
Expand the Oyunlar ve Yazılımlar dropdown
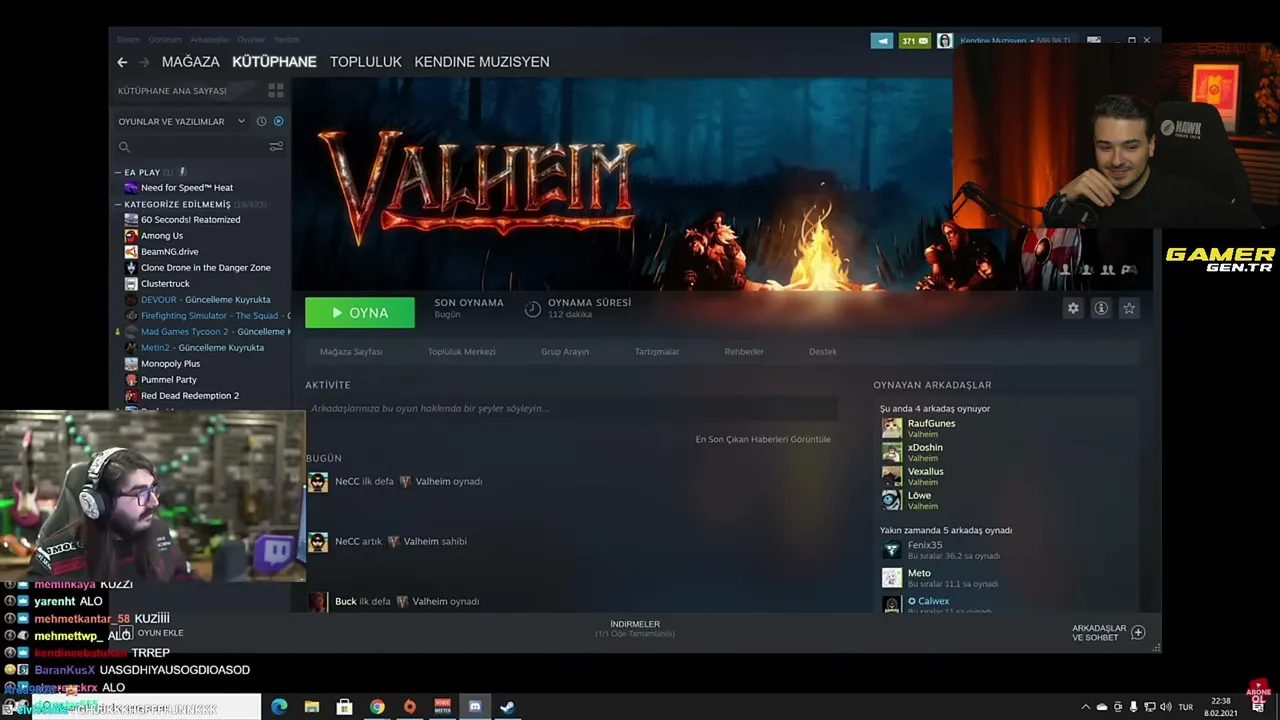(x=241, y=121)
